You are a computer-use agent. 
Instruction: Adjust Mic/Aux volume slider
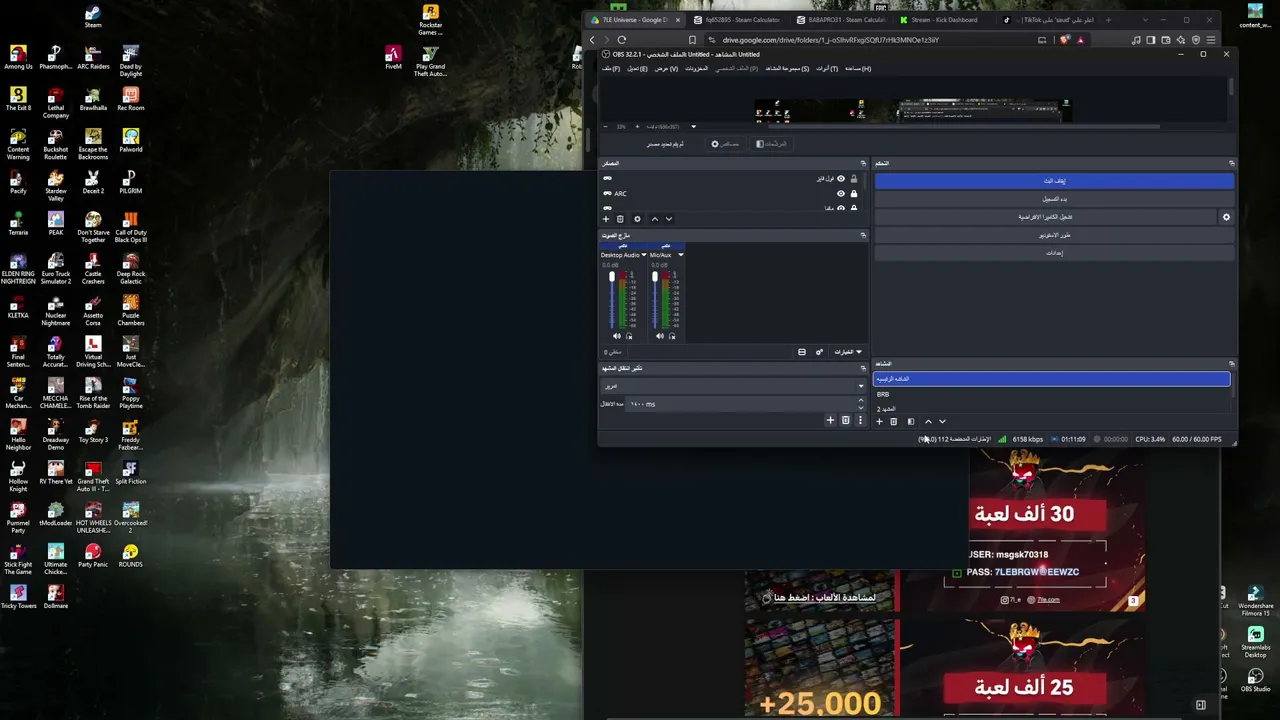[655, 300]
